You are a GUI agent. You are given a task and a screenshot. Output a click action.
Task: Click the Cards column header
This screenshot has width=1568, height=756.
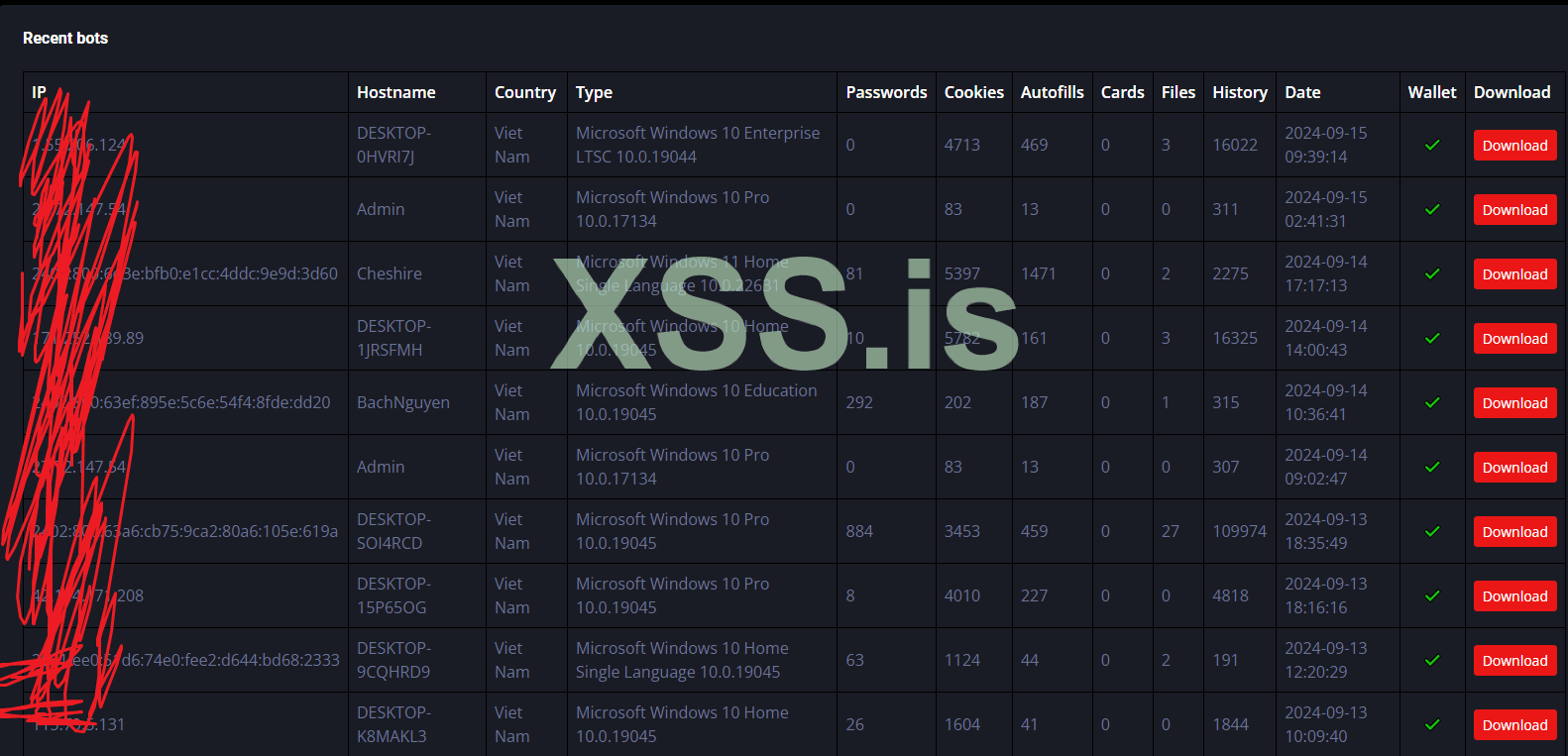click(x=1123, y=92)
